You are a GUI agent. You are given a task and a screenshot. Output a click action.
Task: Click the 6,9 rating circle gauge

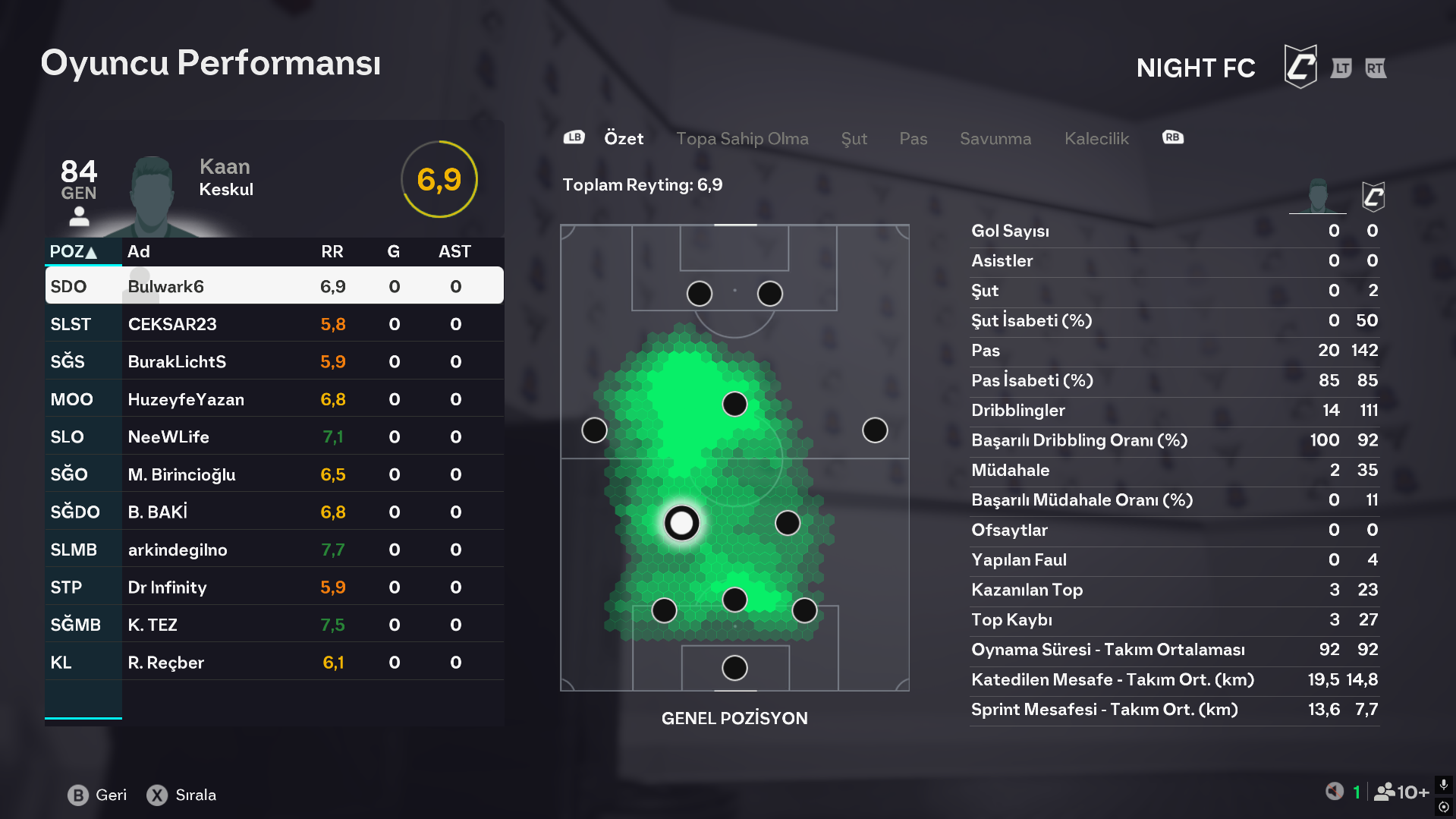(439, 180)
